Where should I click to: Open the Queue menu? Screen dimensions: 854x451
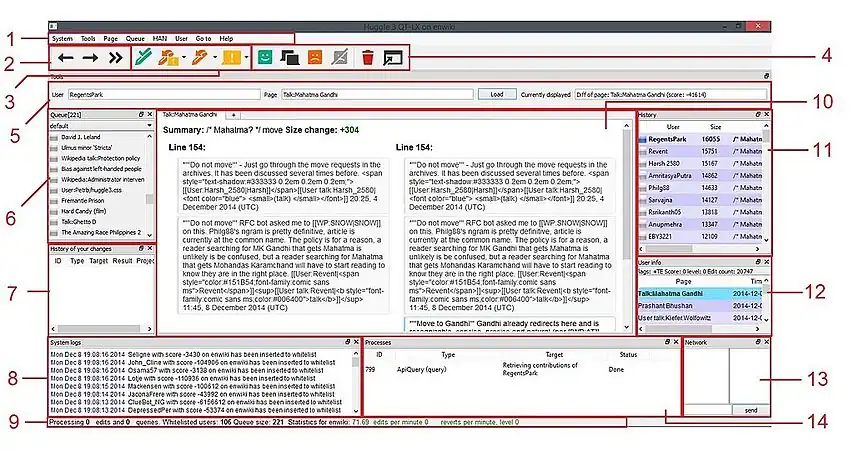tap(135, 39)
